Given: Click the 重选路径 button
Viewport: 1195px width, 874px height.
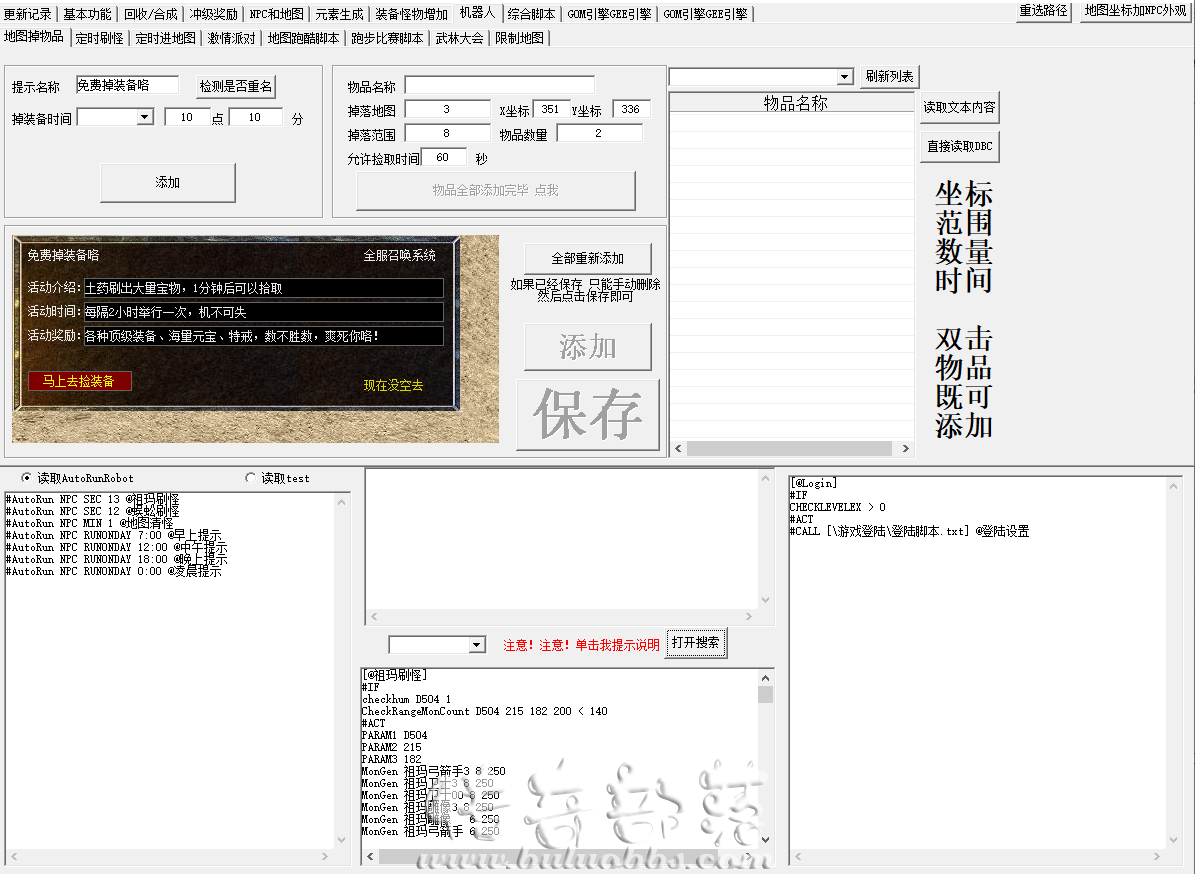Looking at the screenshot, I should [x=1043, y=11].
